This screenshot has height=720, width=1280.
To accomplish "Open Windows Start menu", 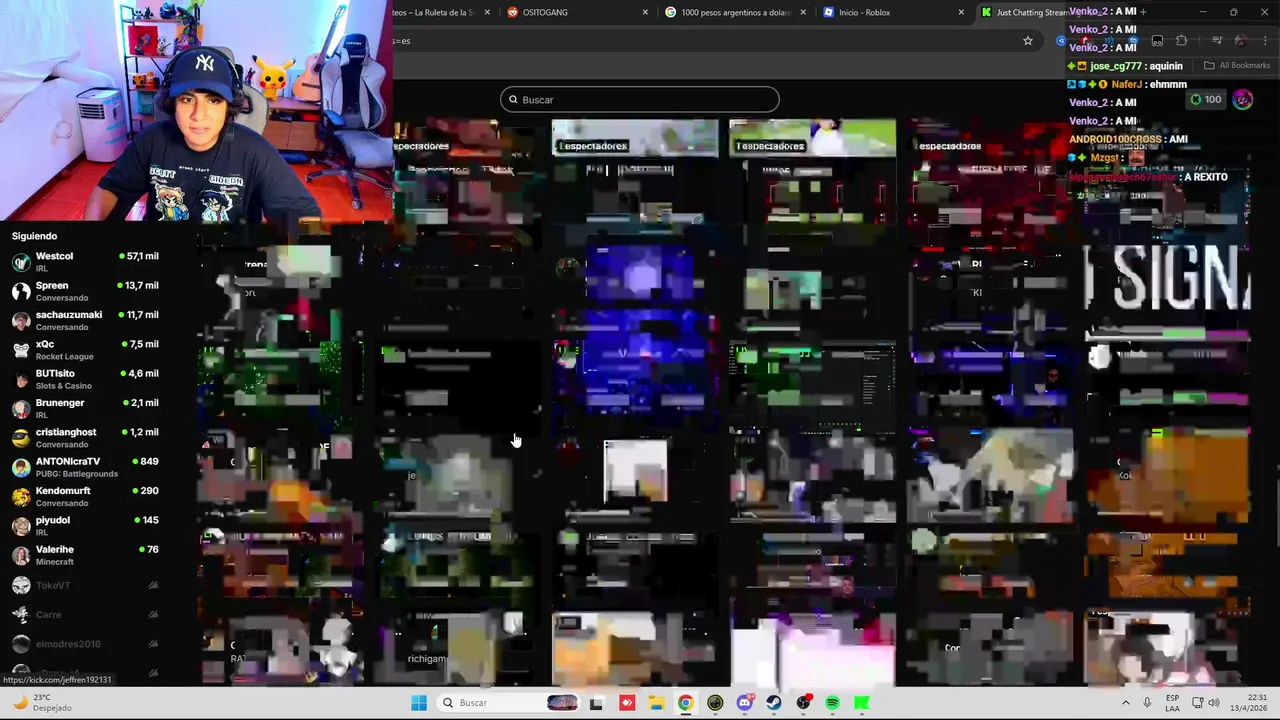I will 419,703.
